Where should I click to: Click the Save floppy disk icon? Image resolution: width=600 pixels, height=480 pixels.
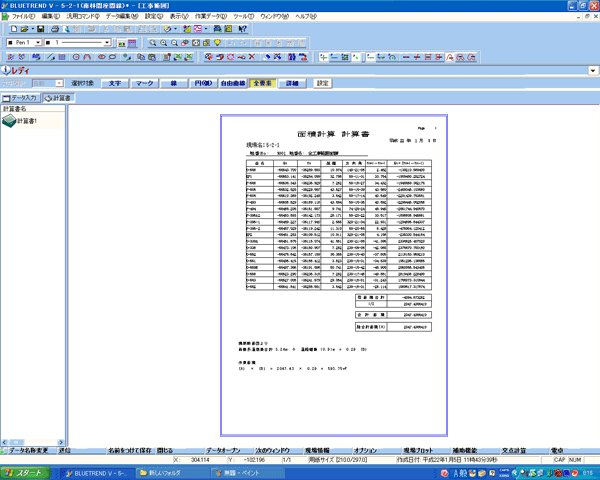click(40, 29)
